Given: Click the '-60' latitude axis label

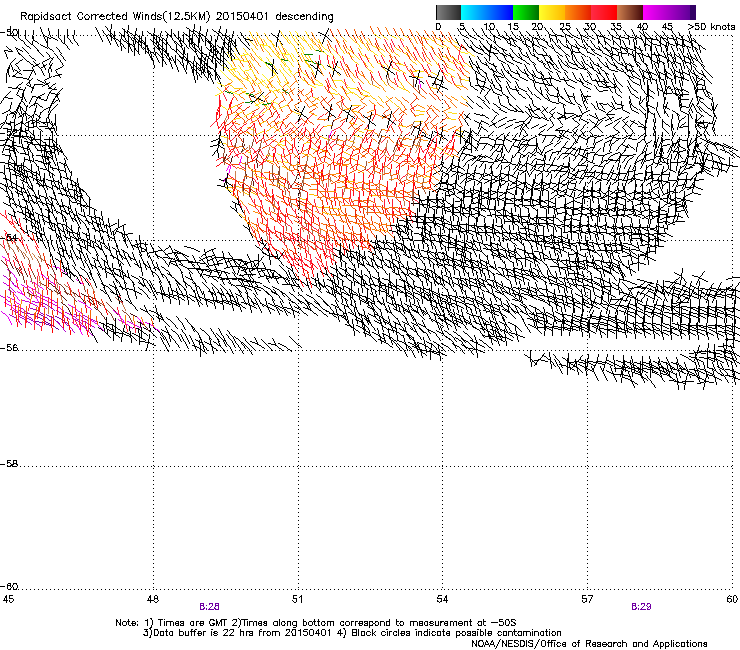Looking at the screenshot, I should coord(9,587).
